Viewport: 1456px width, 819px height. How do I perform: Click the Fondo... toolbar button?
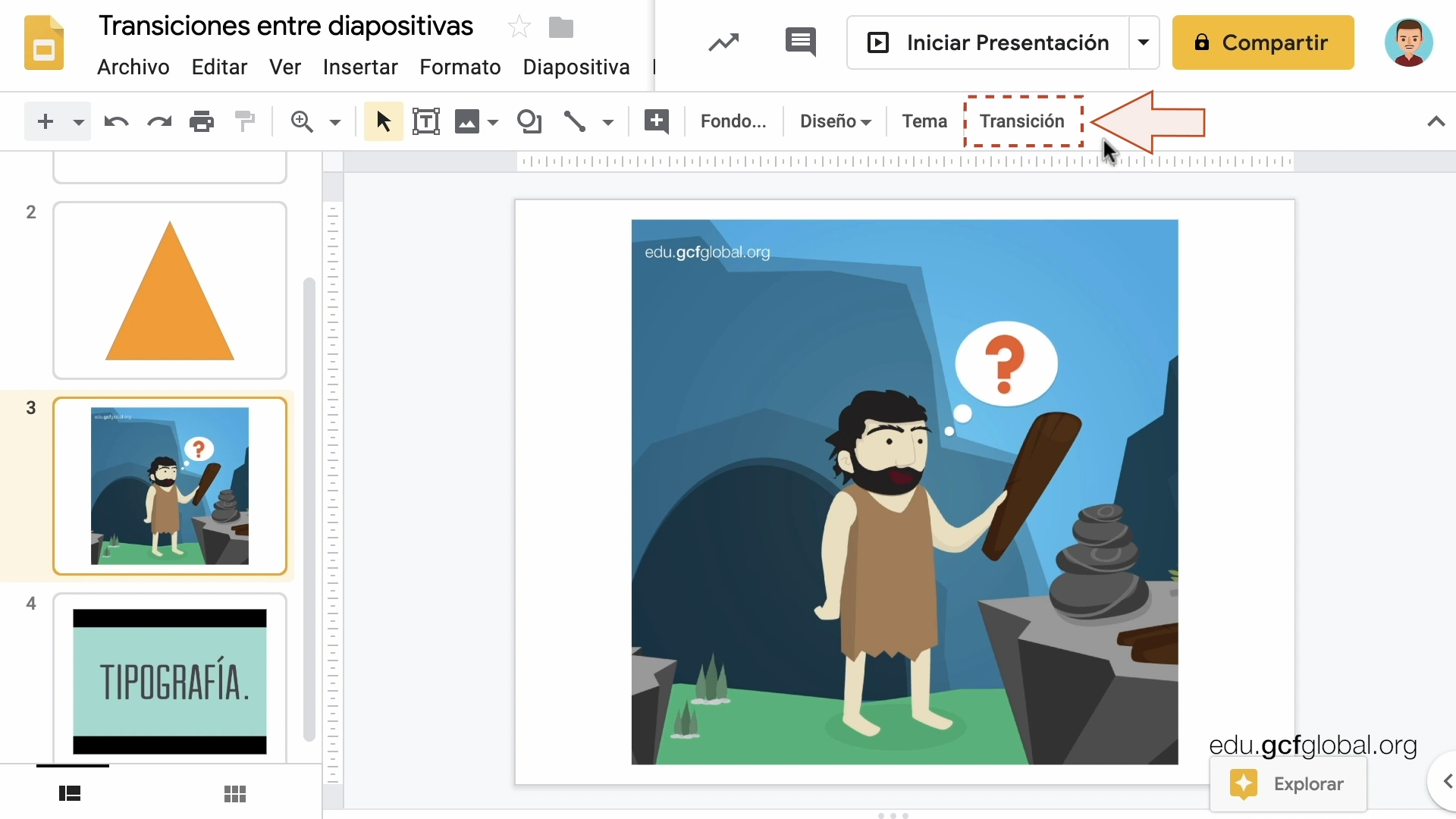pos(733,121)
